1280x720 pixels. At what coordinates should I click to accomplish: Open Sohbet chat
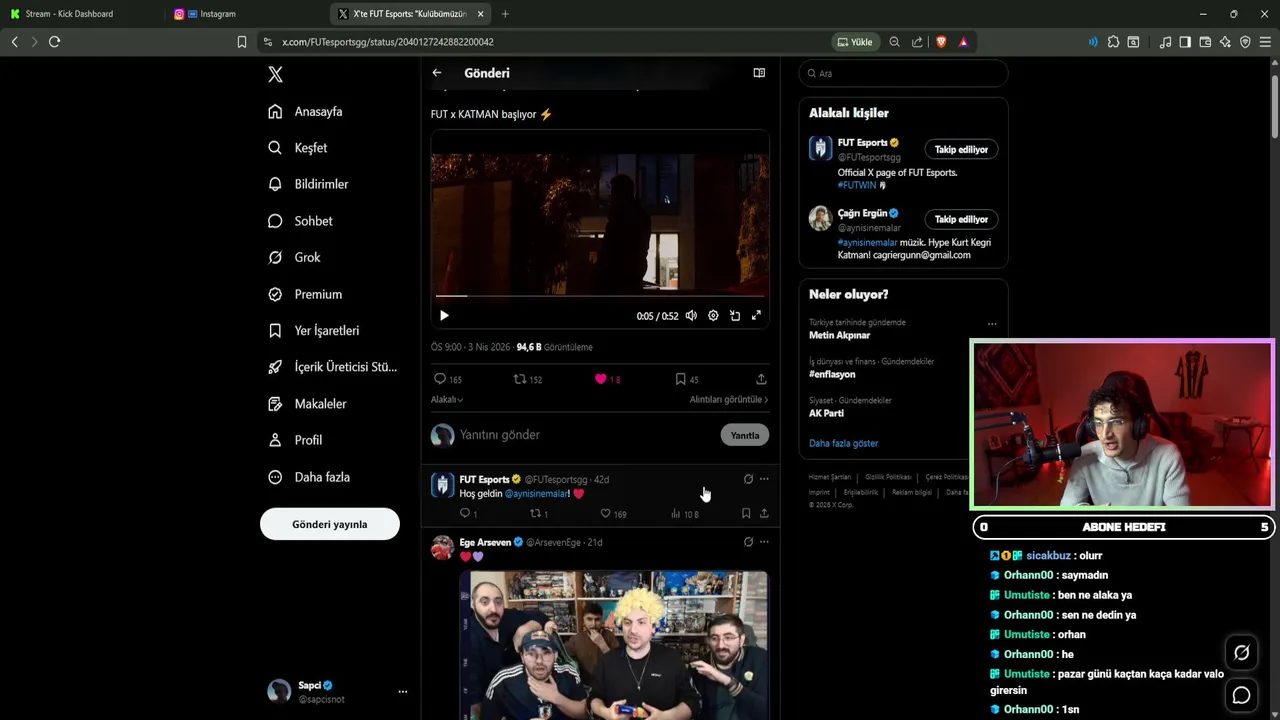coord(300,221)
